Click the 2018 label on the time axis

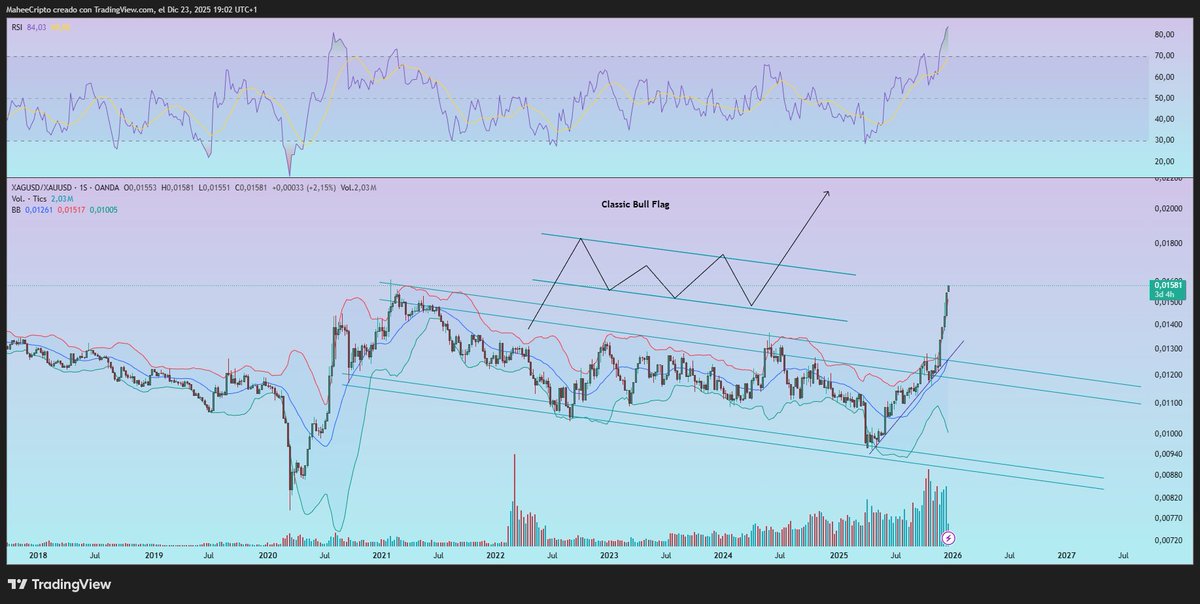tap(39, 555)
